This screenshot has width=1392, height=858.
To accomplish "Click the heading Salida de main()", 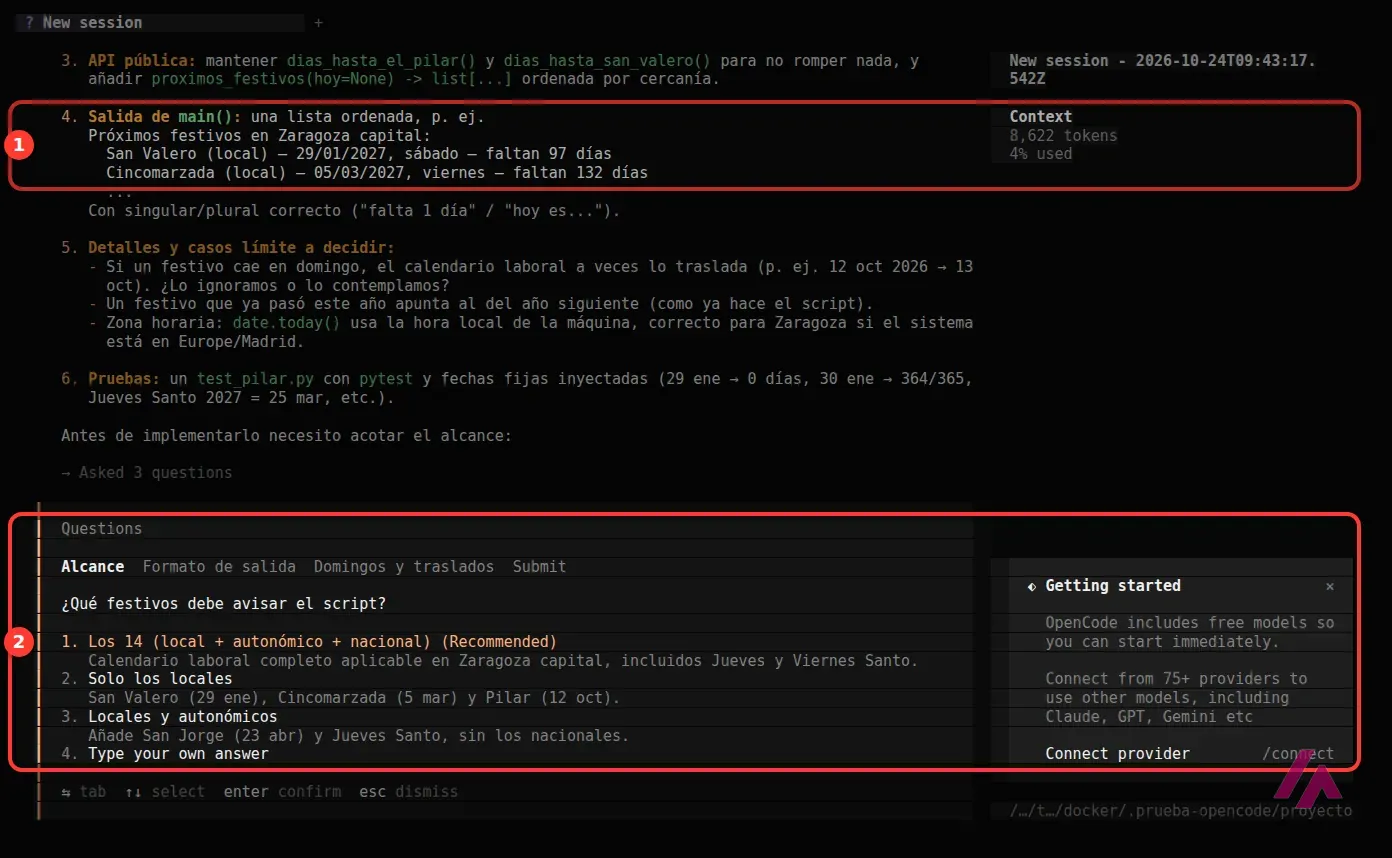I will click(165, 116).
